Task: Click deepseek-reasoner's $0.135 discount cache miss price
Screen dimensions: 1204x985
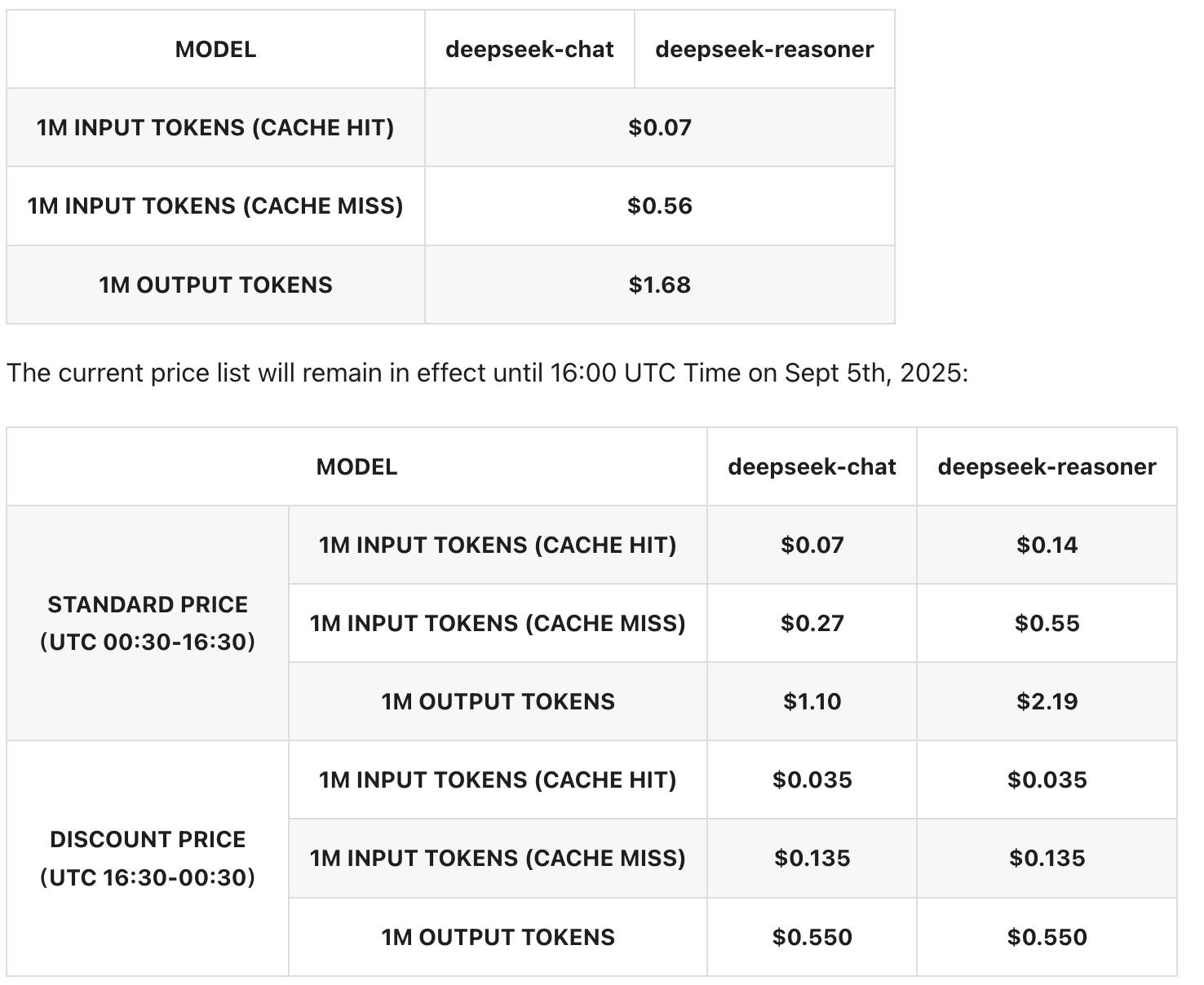Action: pos(1047,859)
